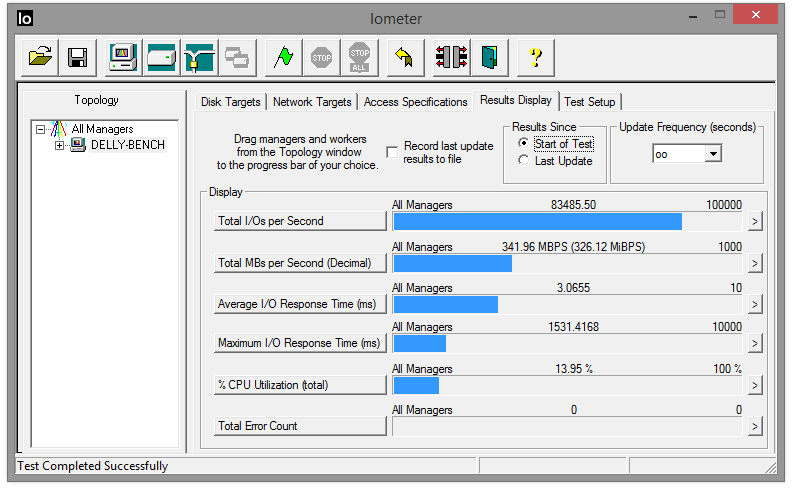The height and width of the screenshot is (491, 792).
Task: Click the 13.95 % CPU value
Action: point(574,369)
